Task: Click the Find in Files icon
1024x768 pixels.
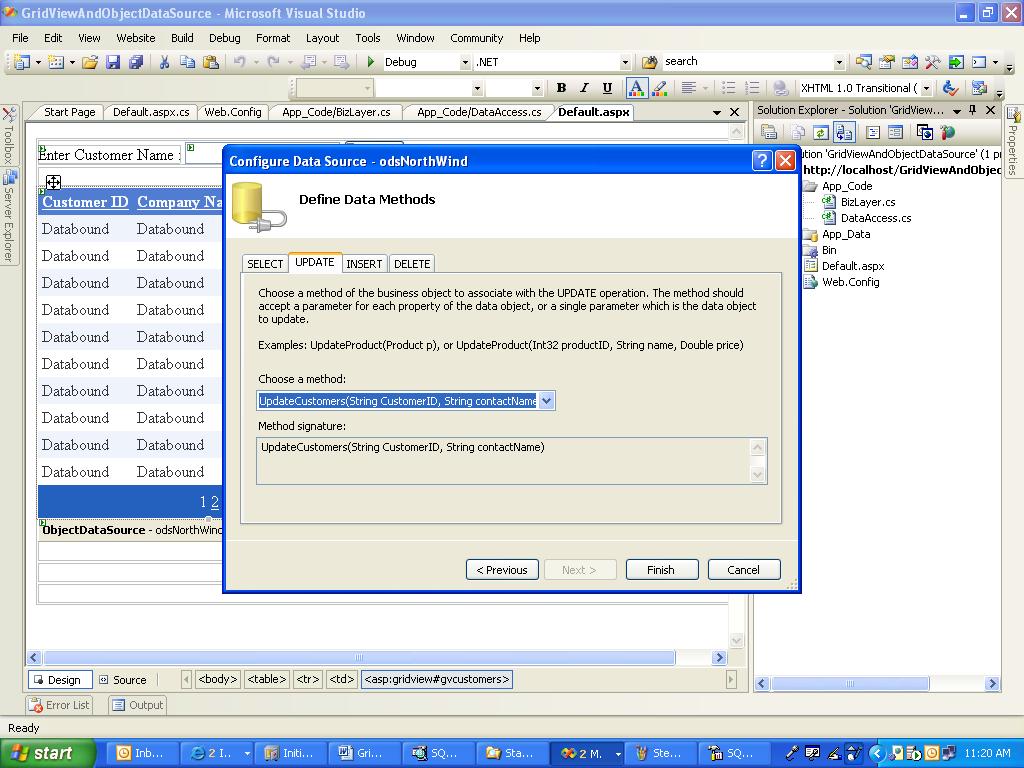Action: tap(649, 62)
